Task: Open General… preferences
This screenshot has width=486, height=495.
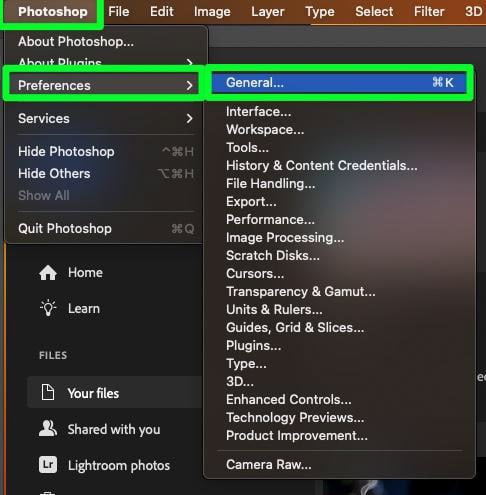Action: point(339,82)
